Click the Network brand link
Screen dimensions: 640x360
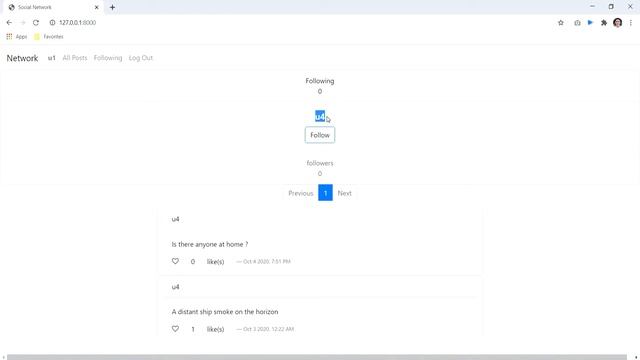click(22, 58)
